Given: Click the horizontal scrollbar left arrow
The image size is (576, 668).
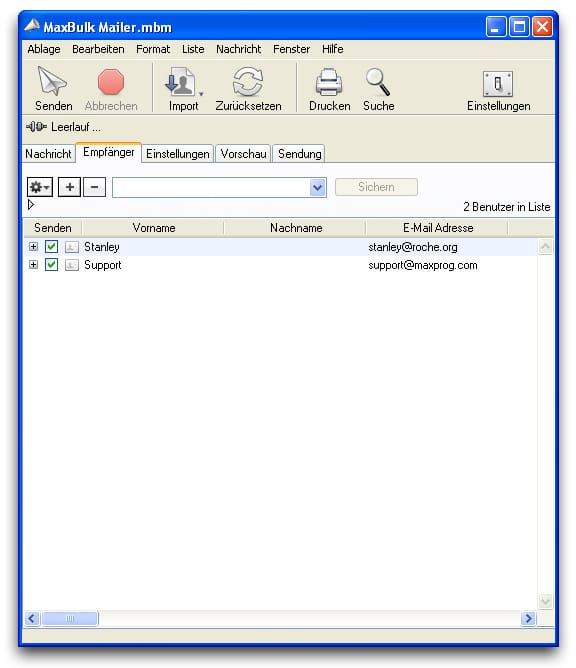Looking at the screenshot, I should 32,618.
